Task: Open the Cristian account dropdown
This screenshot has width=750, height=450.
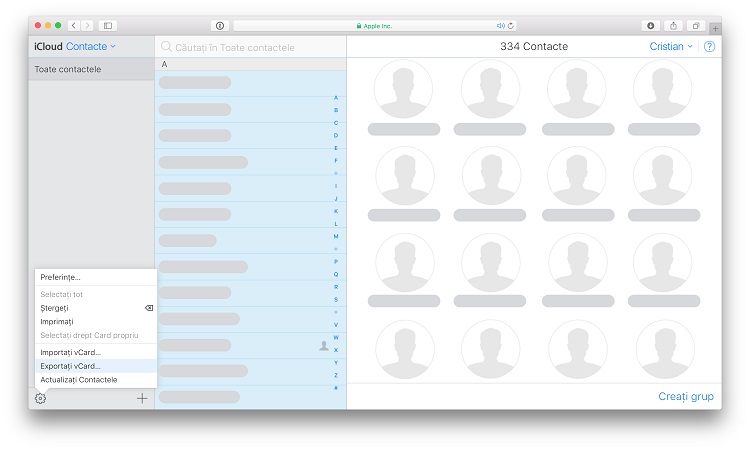Action: click(x=671, y=47)
